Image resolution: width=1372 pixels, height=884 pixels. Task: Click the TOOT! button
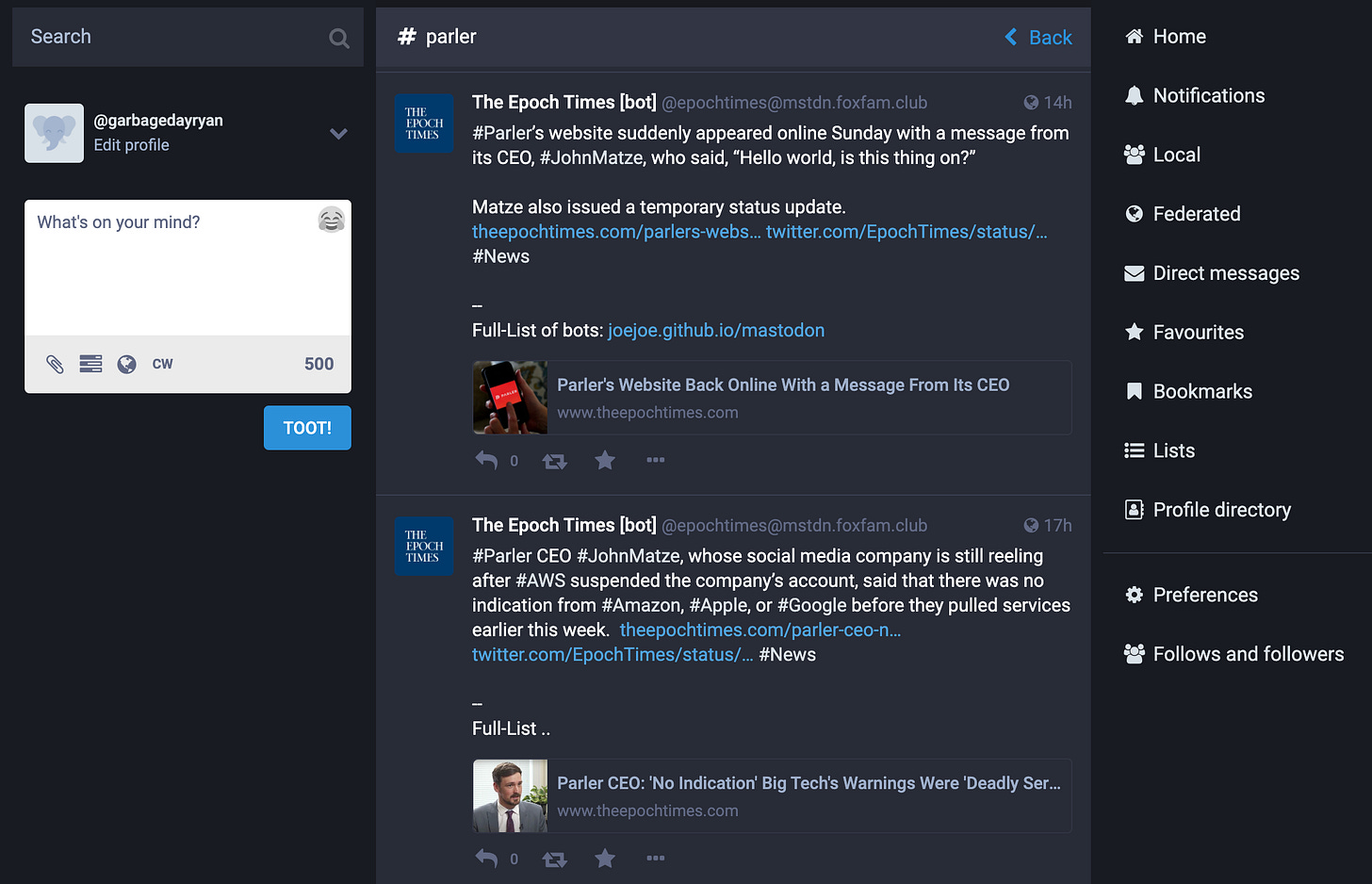click(x=307, y=428)
